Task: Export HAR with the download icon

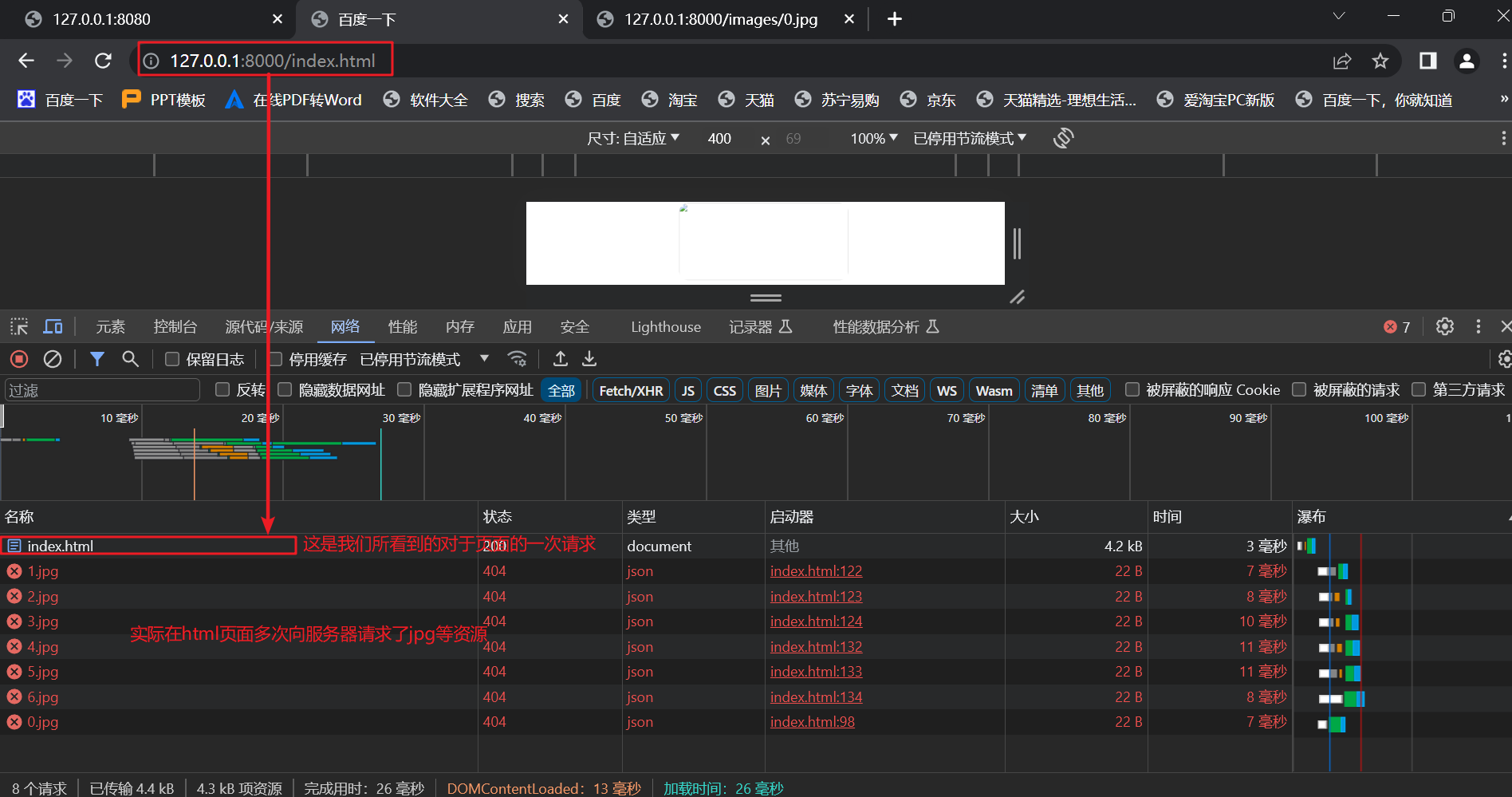Action: click(589, 359)
